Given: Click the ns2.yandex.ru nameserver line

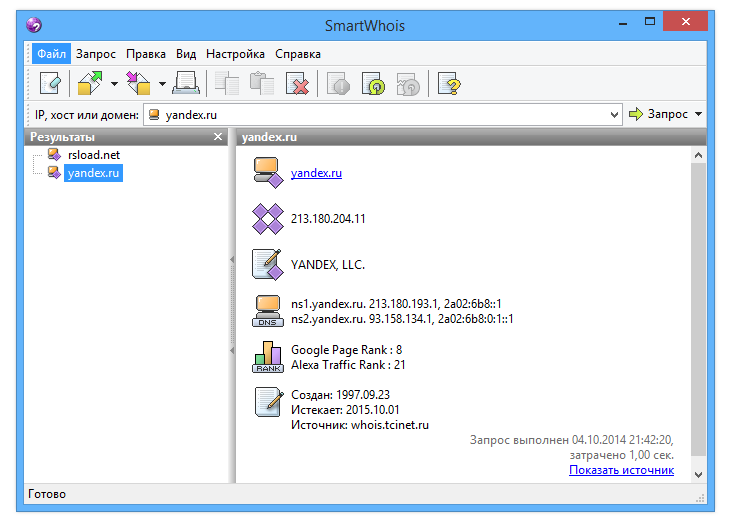Looking at the screenshot, I should pyautogui.click(x=402, y=319).
